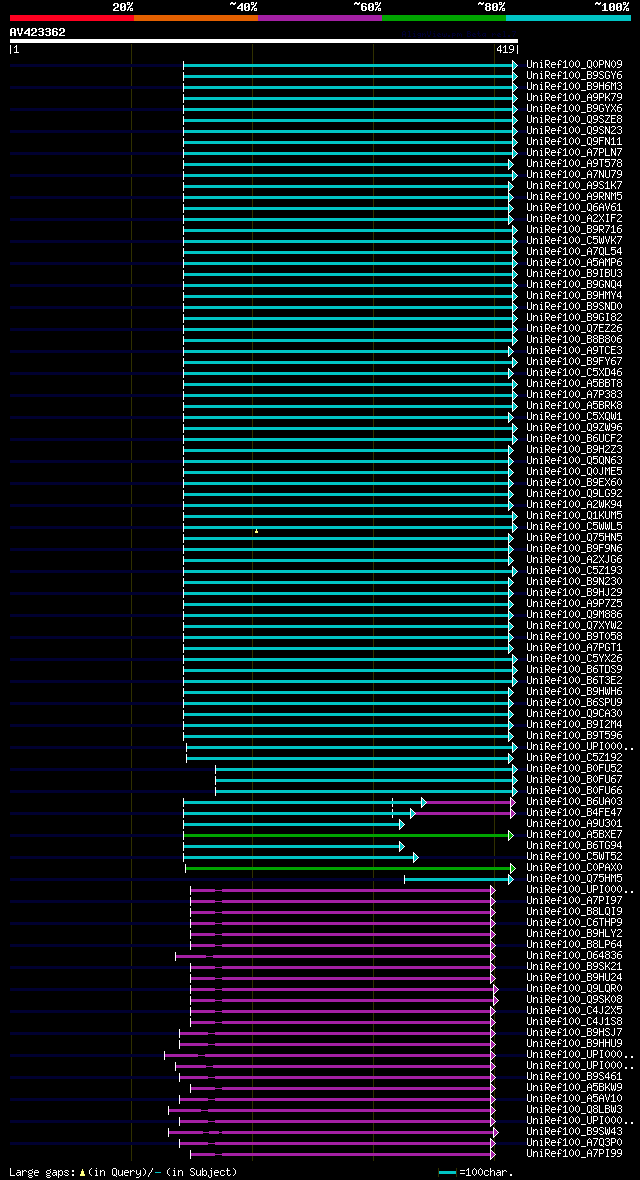Viewport: 640px width, 1180px height.
Task: Select hit label UniRef100_B9SK21
Action: click(574, 967)
